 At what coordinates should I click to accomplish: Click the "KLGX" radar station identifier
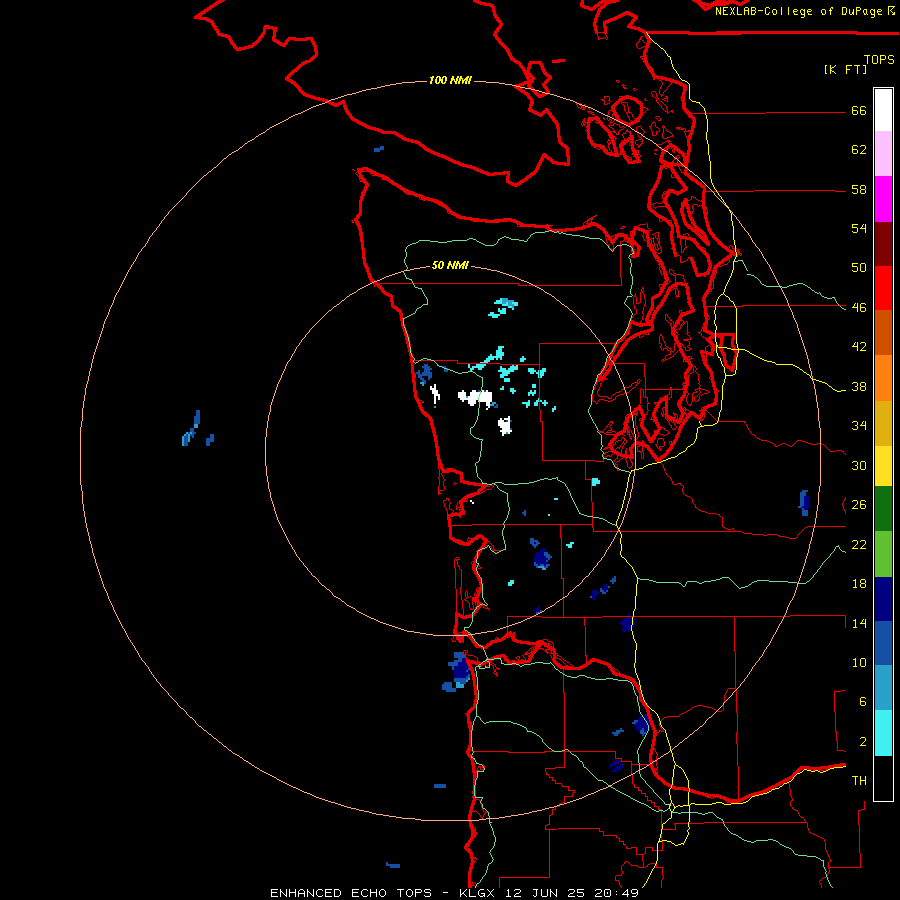click(476, 893)
